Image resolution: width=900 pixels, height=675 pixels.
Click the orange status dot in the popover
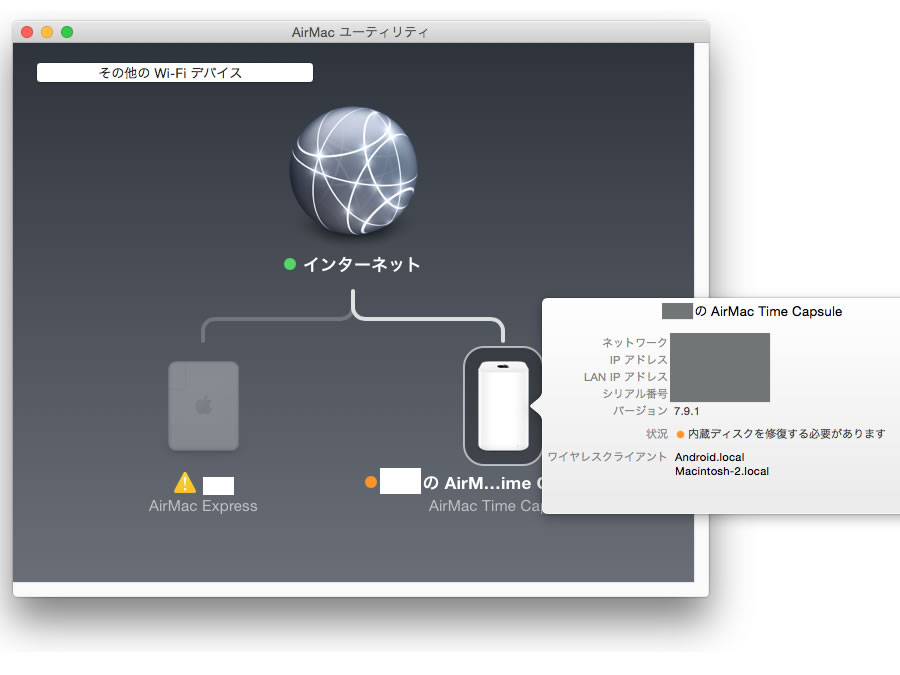680,435
